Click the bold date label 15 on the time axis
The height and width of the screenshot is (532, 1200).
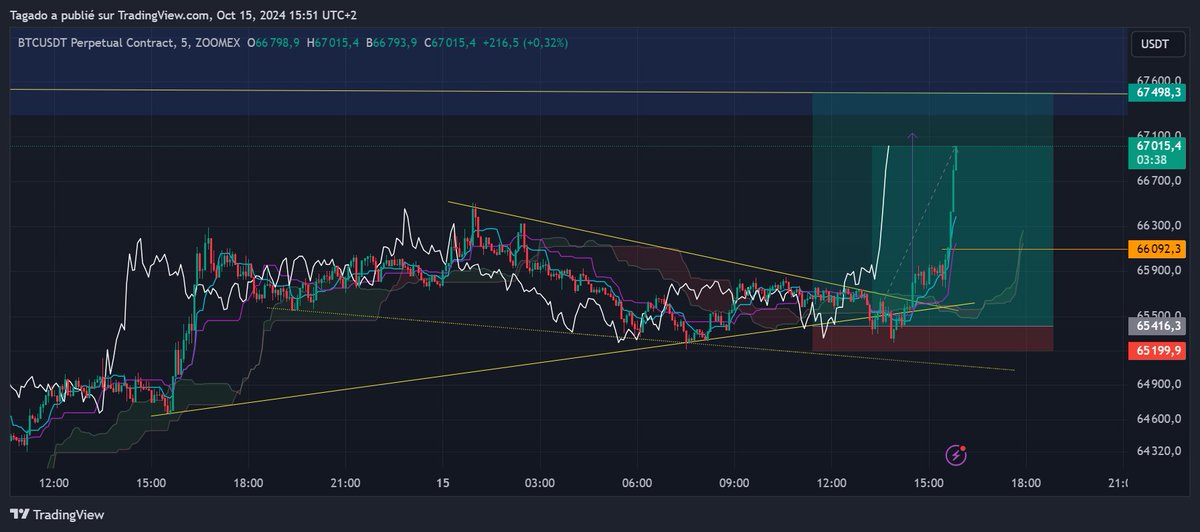(x=442, y=483)
